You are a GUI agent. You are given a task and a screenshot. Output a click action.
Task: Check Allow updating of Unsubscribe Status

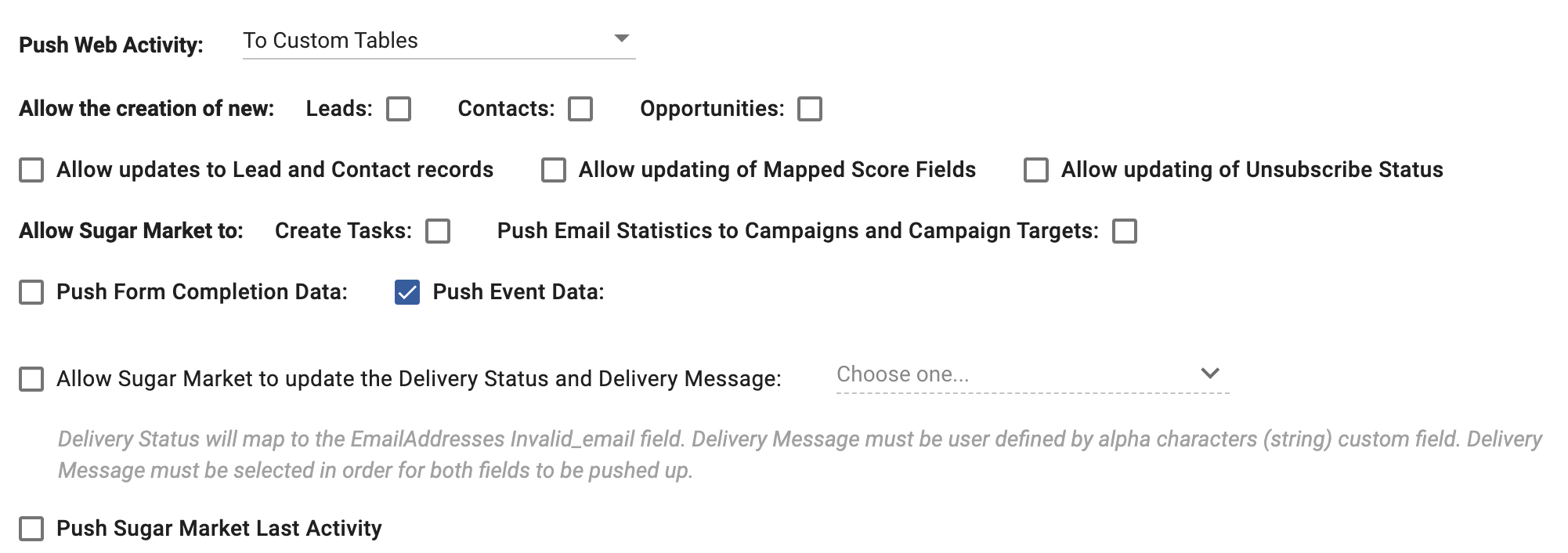coord(1036,170)
